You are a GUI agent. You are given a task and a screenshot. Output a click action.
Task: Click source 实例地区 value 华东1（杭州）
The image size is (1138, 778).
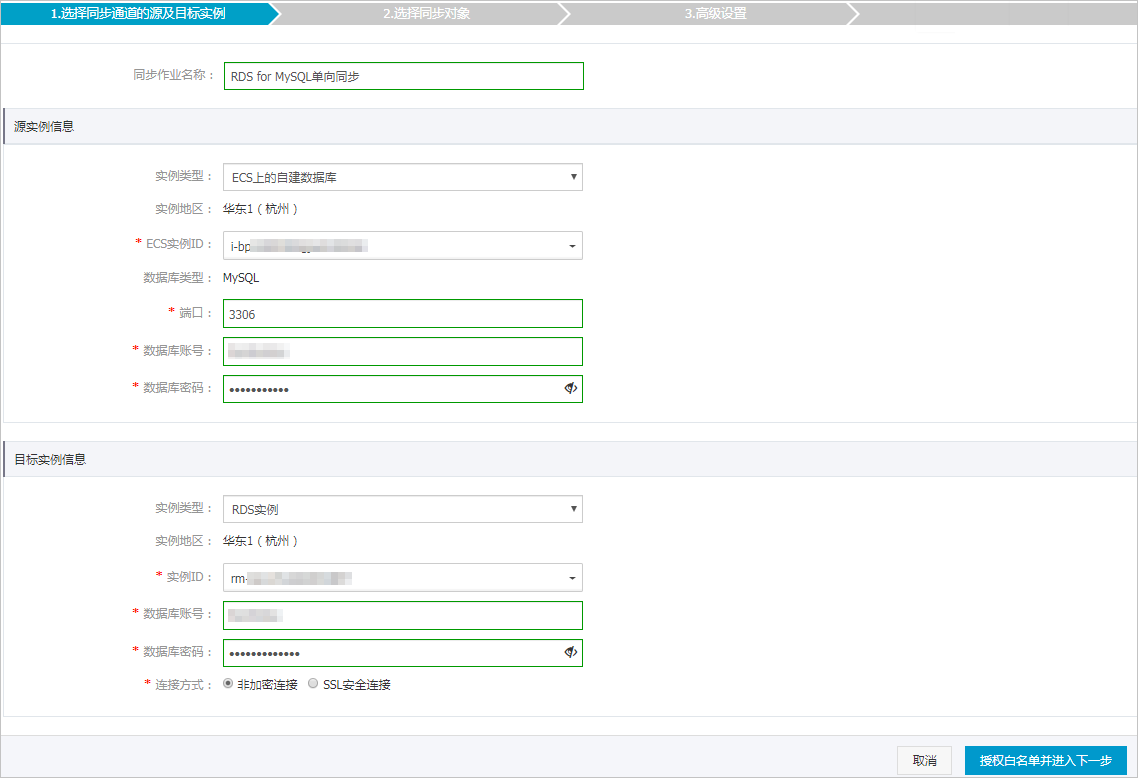click(x=261, y=209)
